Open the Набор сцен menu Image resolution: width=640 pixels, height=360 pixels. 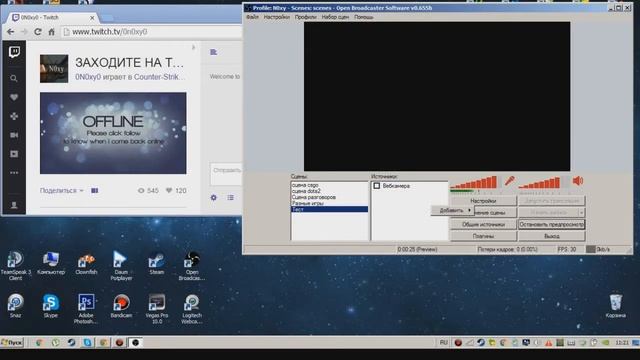335,17
